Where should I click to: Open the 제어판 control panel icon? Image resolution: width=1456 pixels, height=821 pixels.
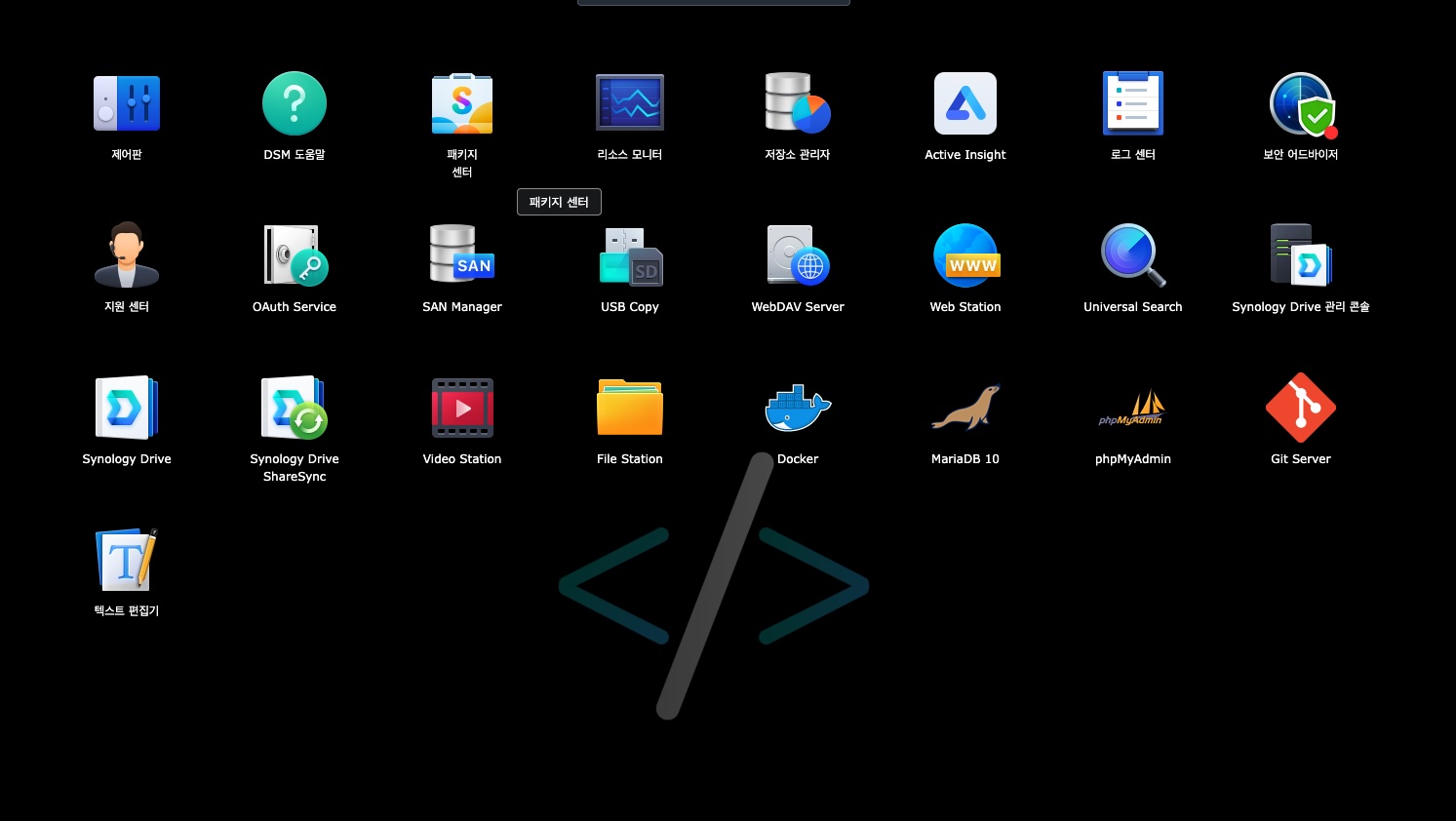tap(127, 103)
